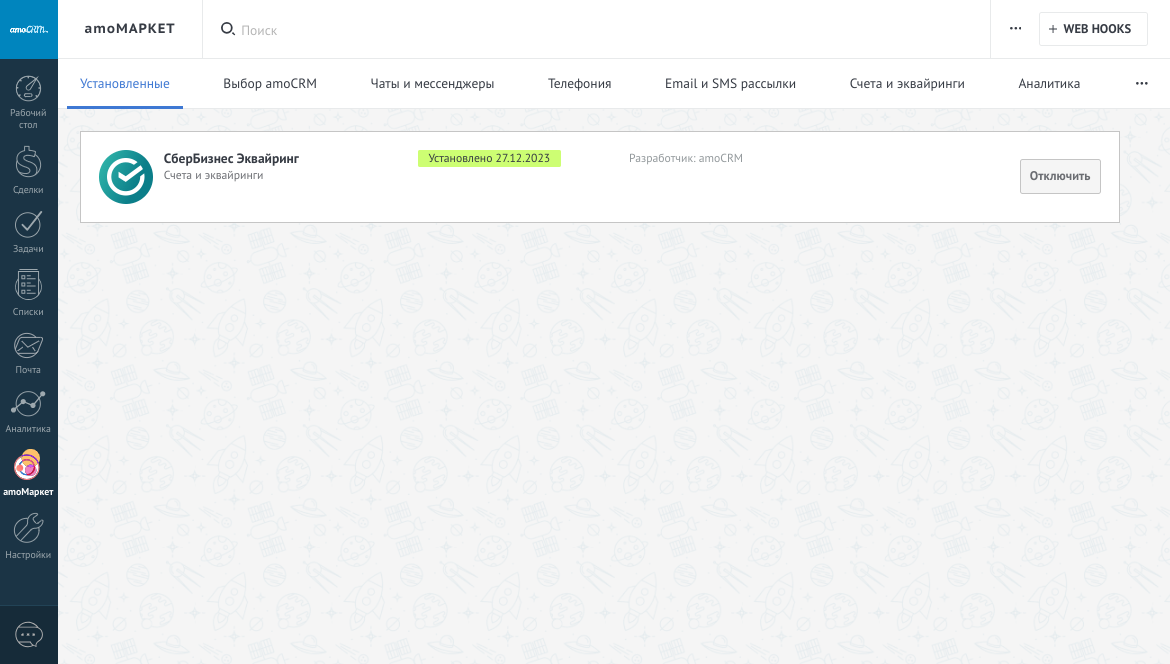The width and height of the screenshot is (1170, 664).
Task: Open Настройки wrench icon
Action: click(x=28, y=529)
